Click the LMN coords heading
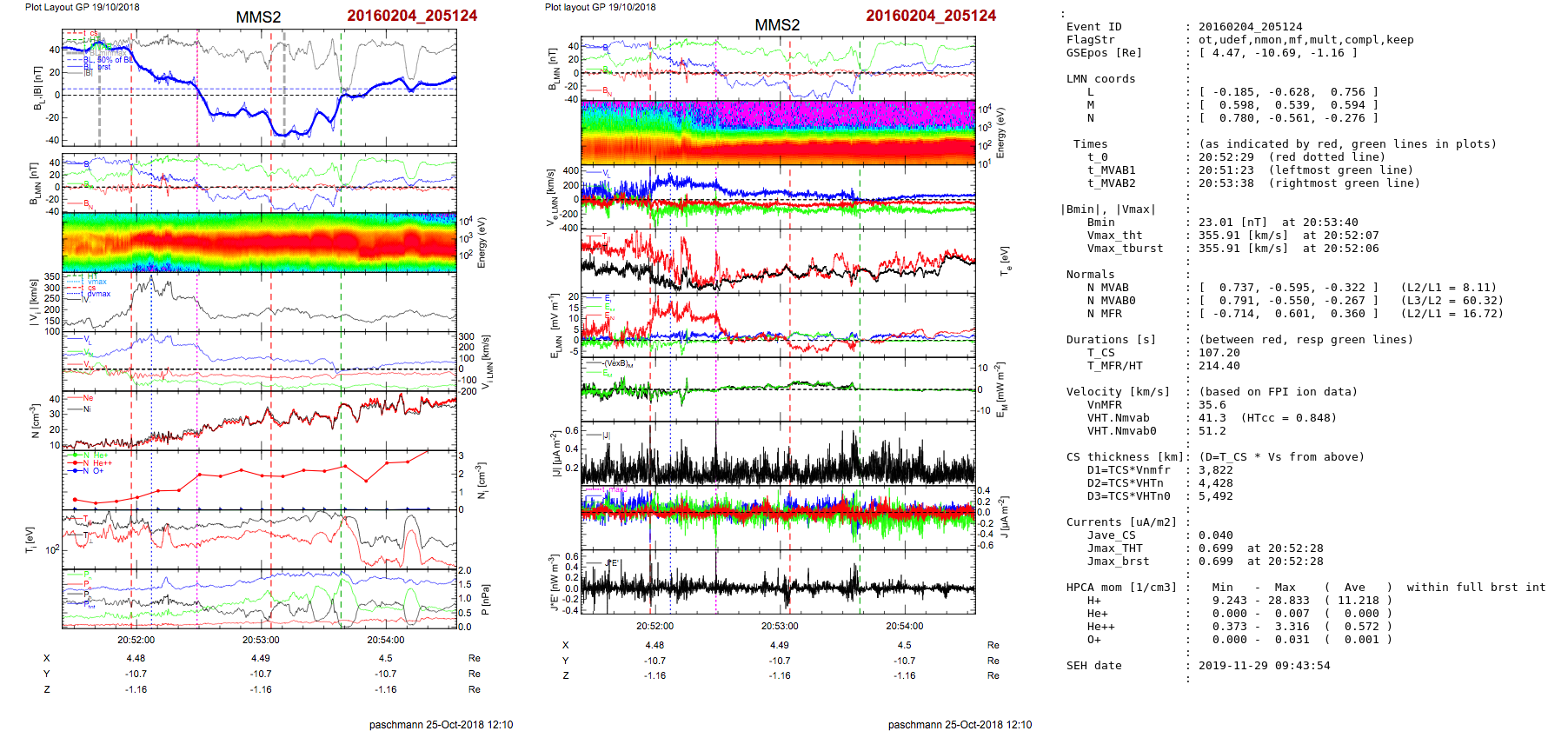 1100,79
